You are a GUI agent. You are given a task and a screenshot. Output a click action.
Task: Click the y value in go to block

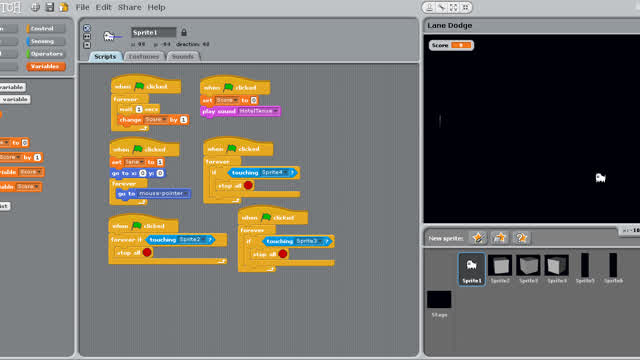click(x=160, y=173)
